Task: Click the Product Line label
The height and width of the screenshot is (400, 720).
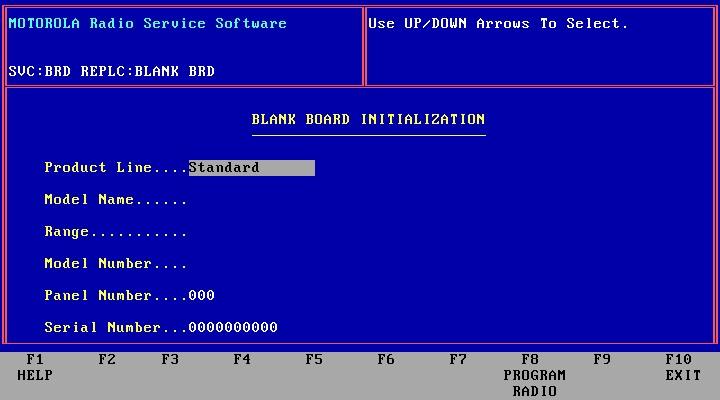Action: coord(98,167)
